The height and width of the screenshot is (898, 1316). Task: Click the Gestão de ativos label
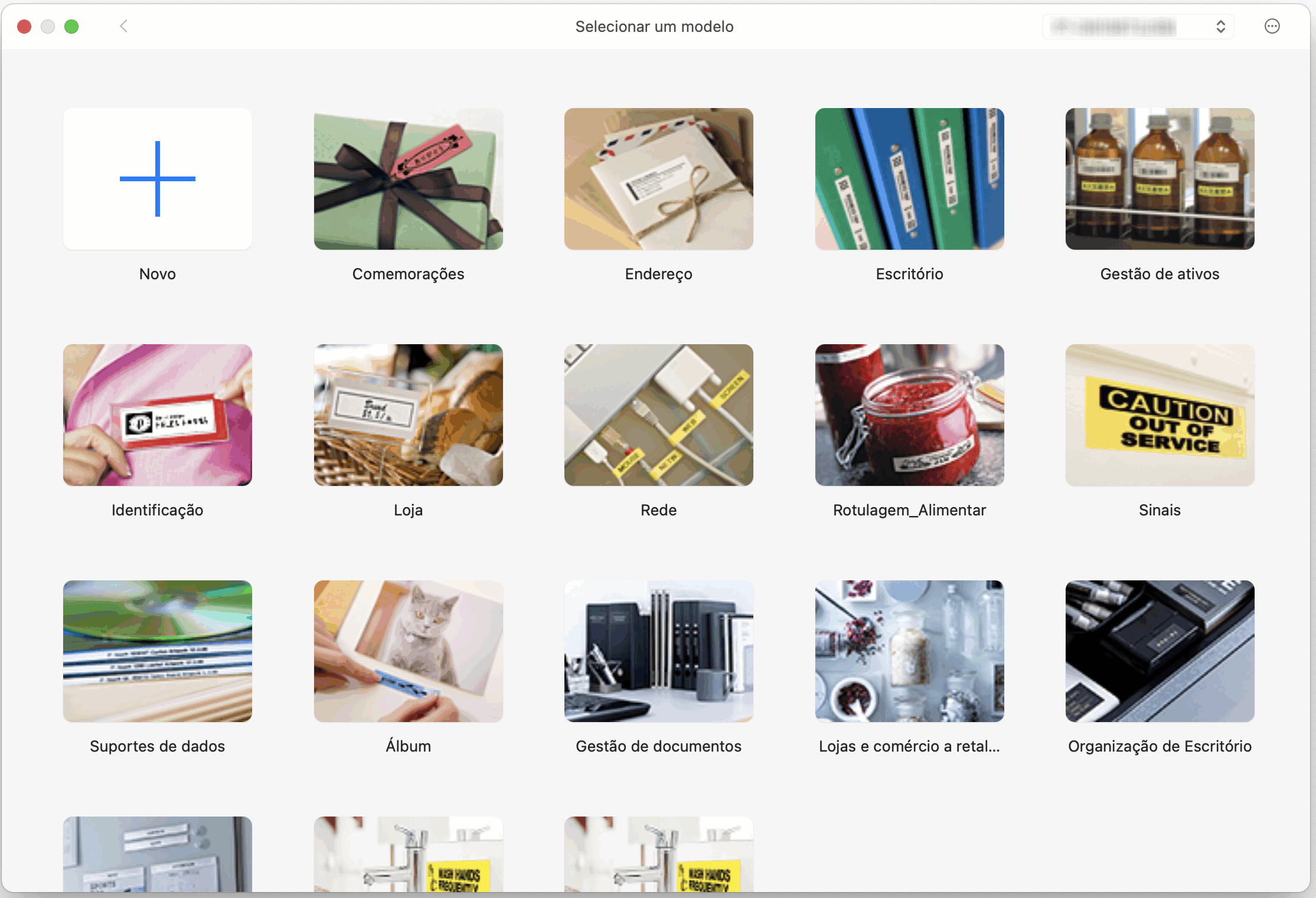click(x=1160, y=274)
